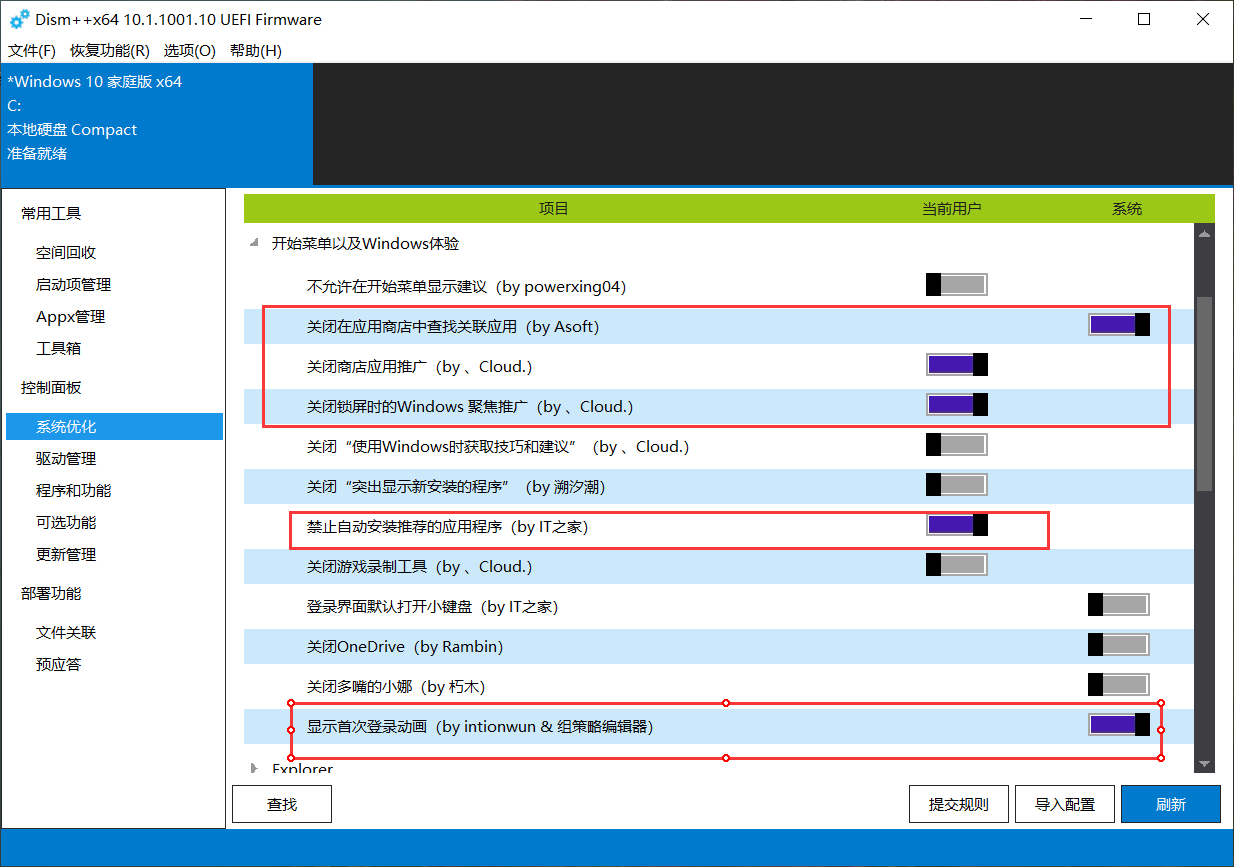Click the 系统 column header
The image size is (1234, 867).
click(1127, 209)
